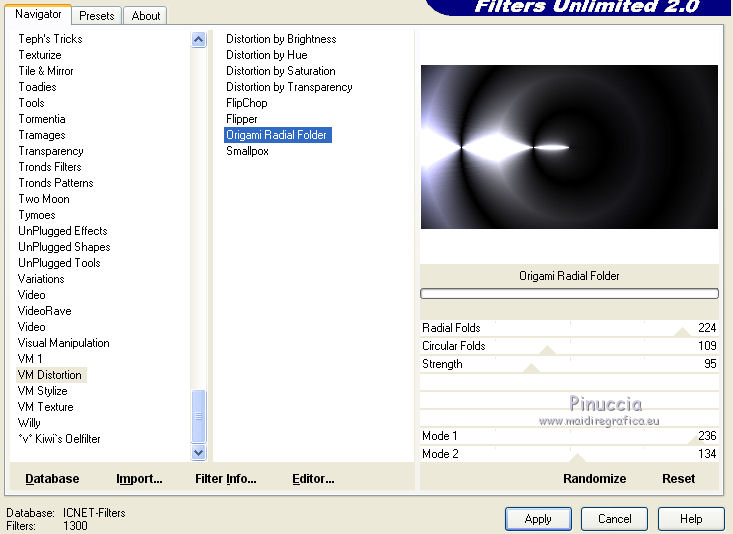Screen dimensions: 733x534
Task: Select UnPlugged Tools category
Action: tap(59, 263)
